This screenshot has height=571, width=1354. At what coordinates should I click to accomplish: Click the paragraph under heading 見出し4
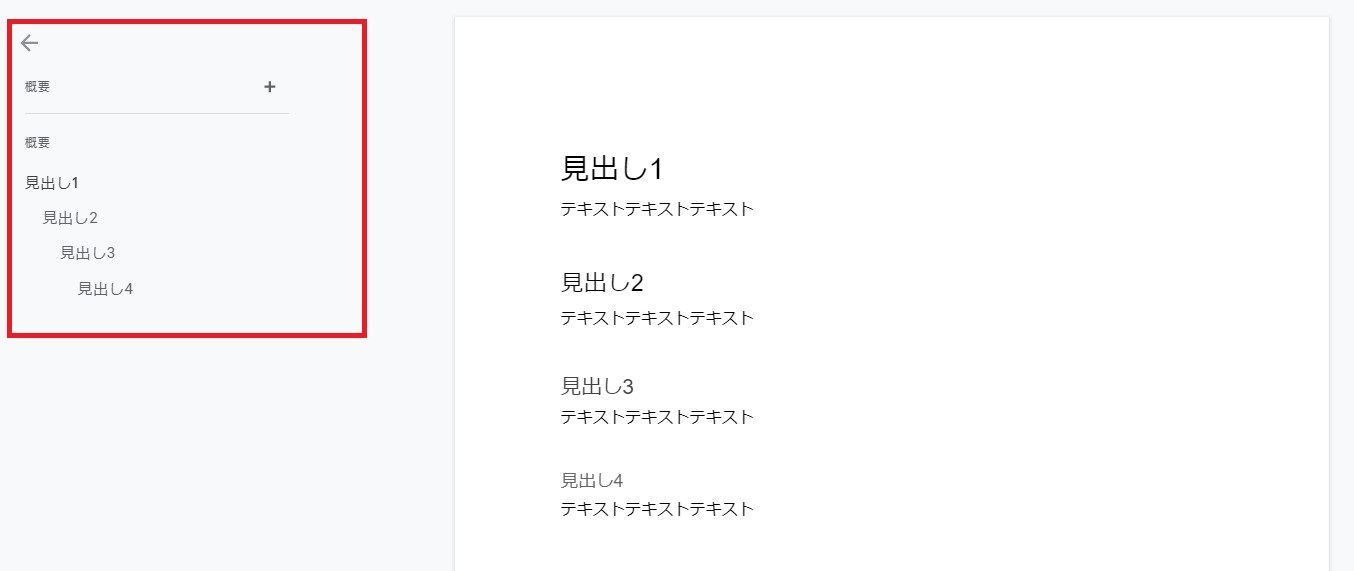(656, 509)
